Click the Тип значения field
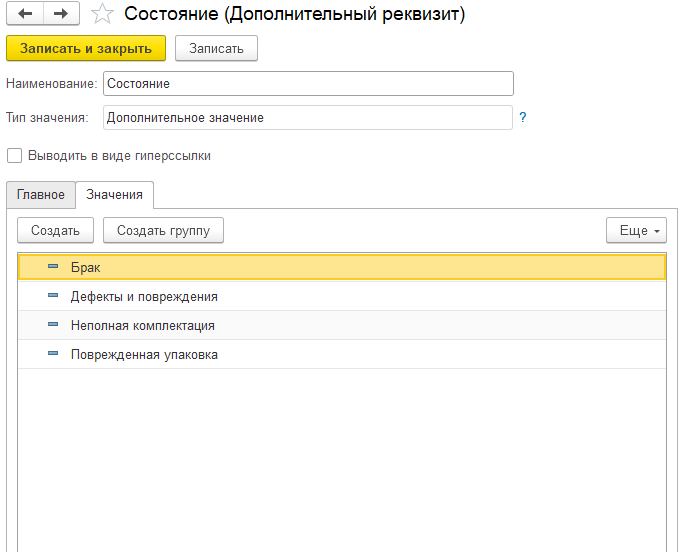This screenshot has height=552, width=696. 308,118
